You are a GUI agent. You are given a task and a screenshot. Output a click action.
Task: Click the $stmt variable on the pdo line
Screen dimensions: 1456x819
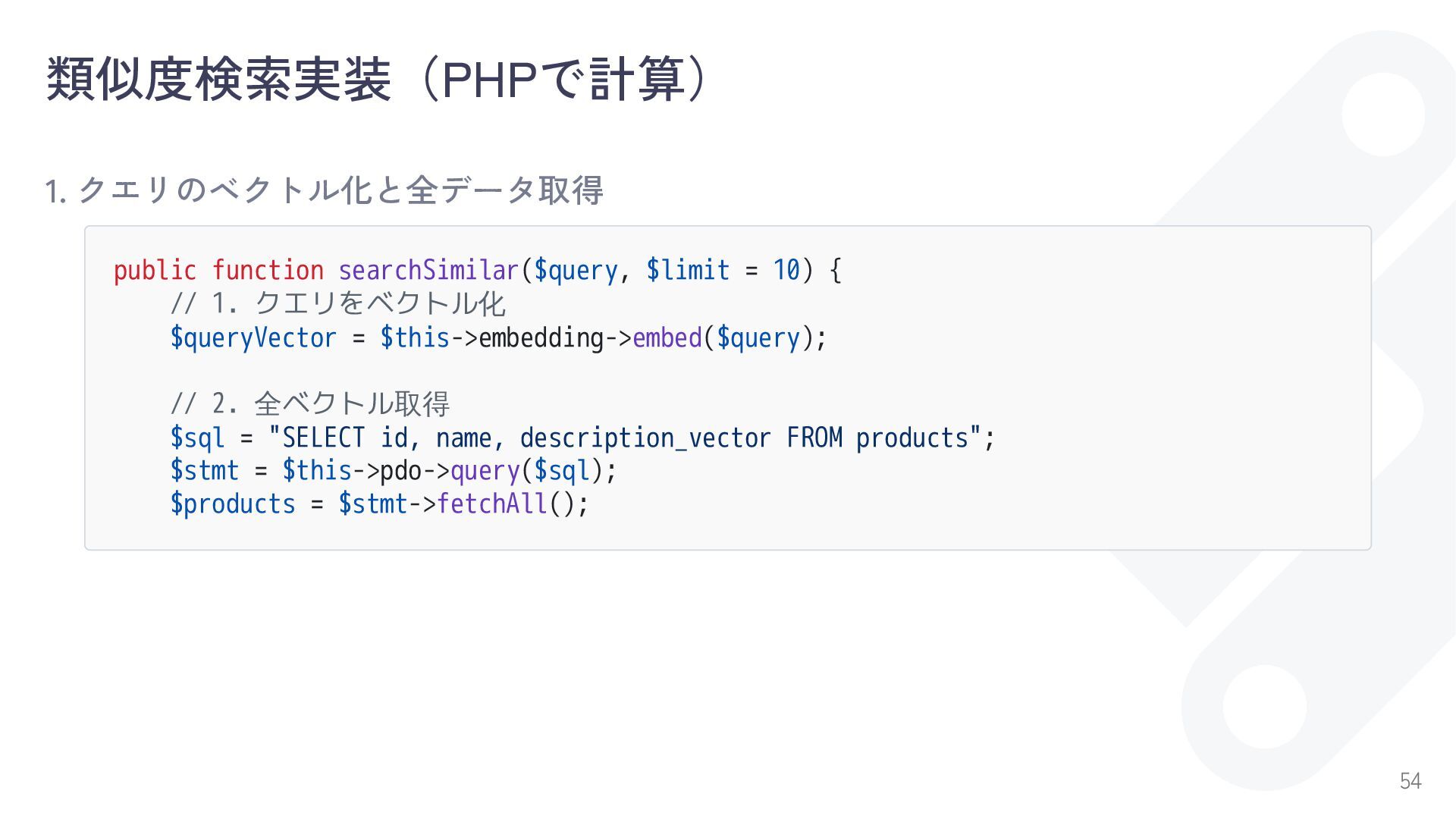point(205,470)
